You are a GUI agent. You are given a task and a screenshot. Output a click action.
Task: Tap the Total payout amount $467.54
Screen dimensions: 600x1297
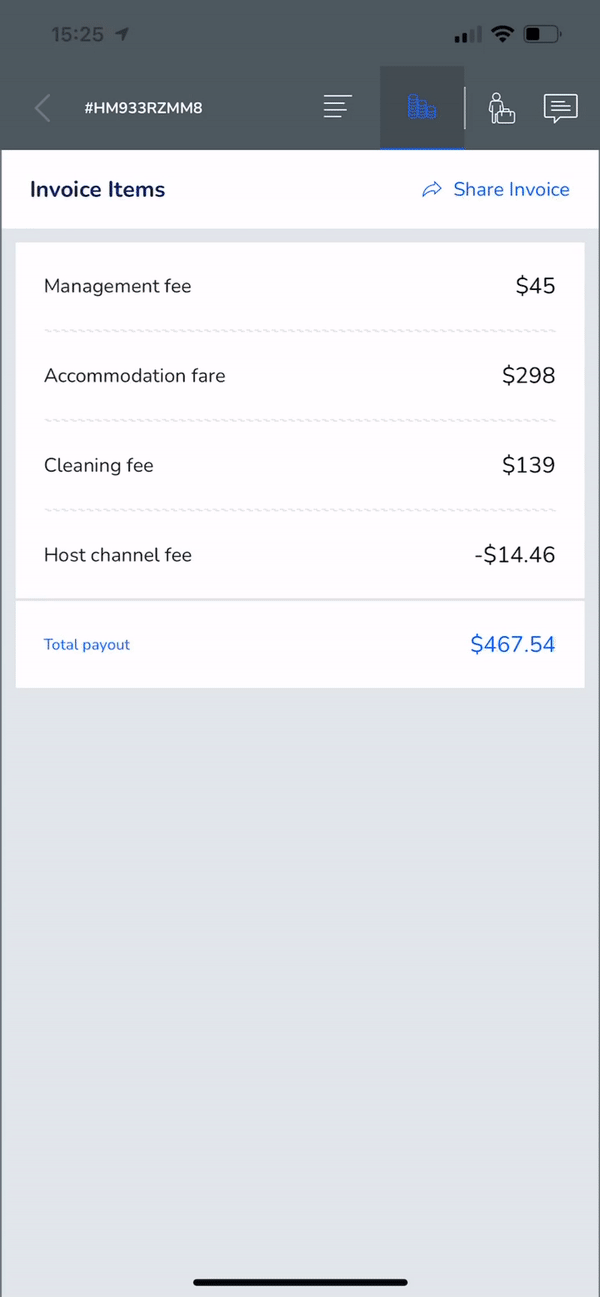click(x=513, y=644)
